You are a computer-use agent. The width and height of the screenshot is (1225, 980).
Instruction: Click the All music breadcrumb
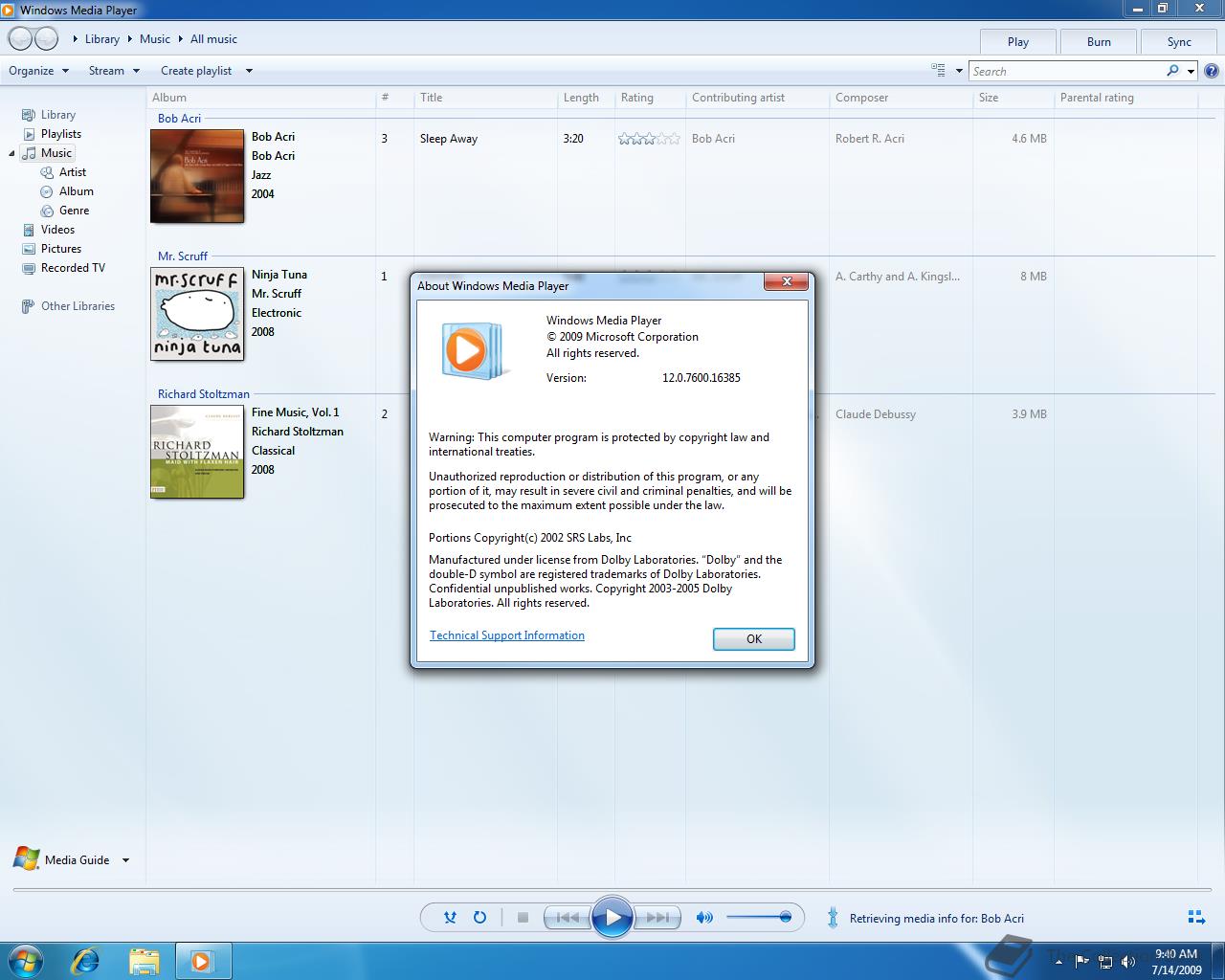[213, 39]
